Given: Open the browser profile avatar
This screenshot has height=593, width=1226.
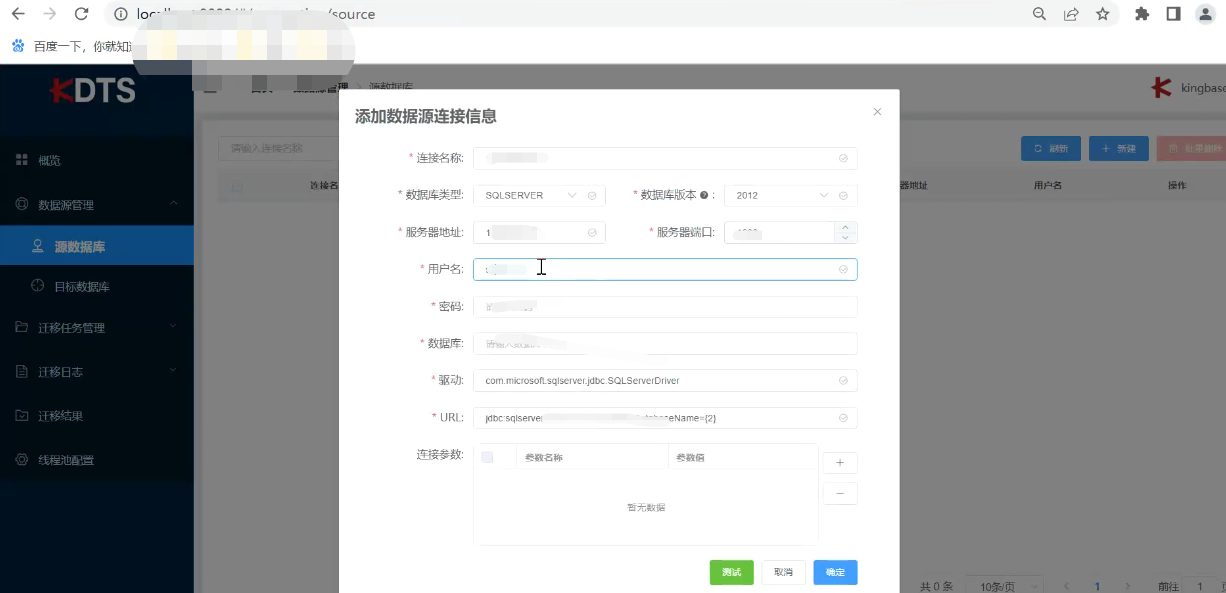Looking at the screenshot, I should point(1206,14).
